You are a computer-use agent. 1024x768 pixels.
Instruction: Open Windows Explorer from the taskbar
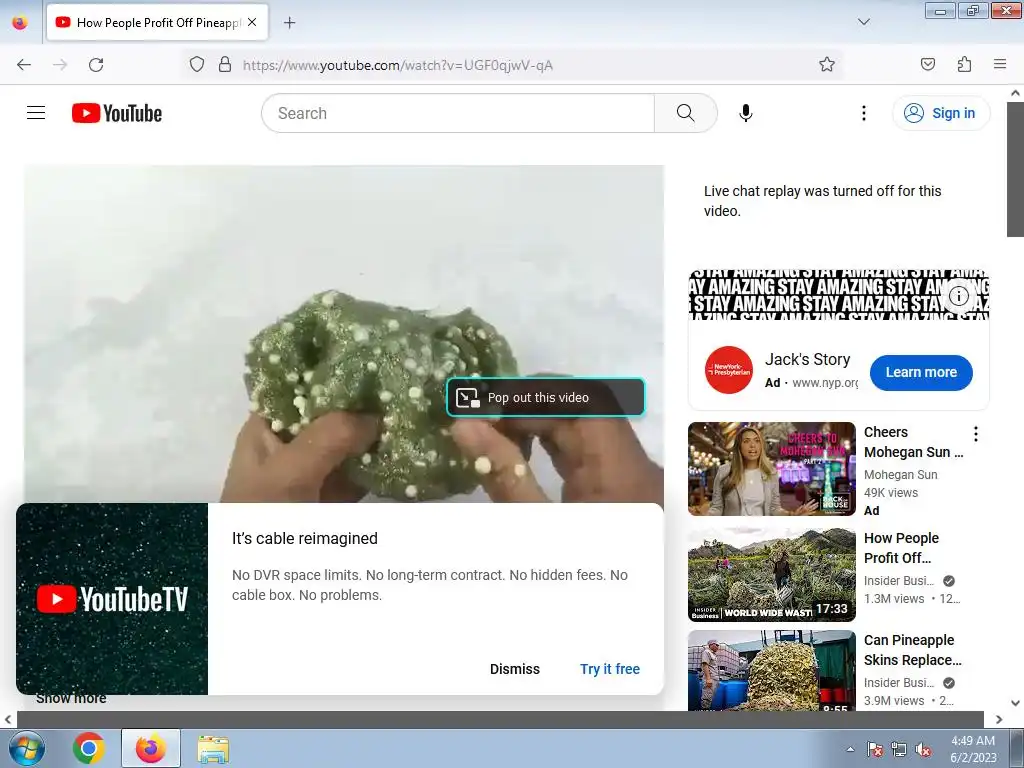pyautogui.click(x=213, y=748)
